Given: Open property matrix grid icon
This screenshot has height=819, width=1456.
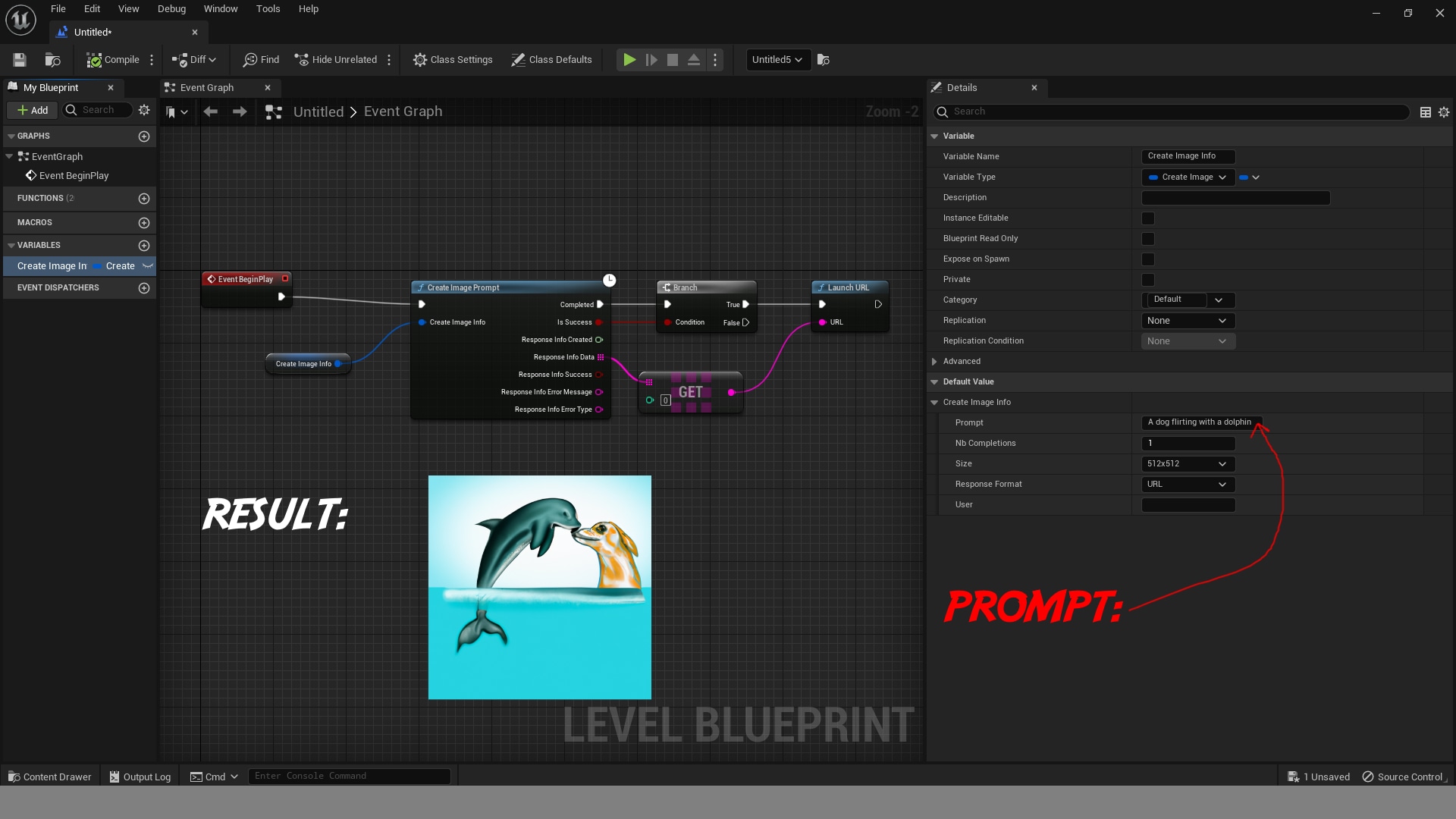Looking at the screenshot, I should pos(1426,112).
